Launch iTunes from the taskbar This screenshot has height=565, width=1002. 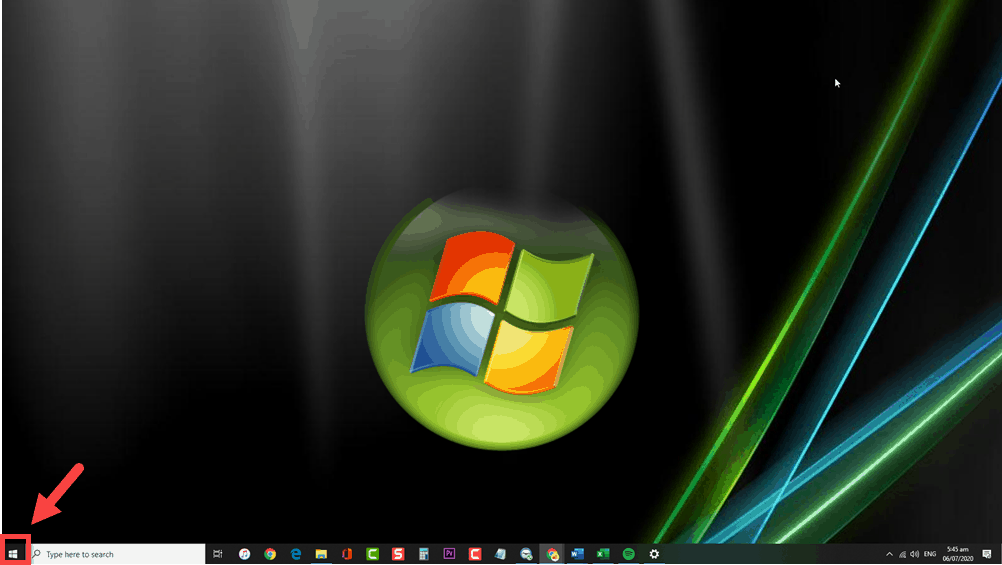point(244,554)
